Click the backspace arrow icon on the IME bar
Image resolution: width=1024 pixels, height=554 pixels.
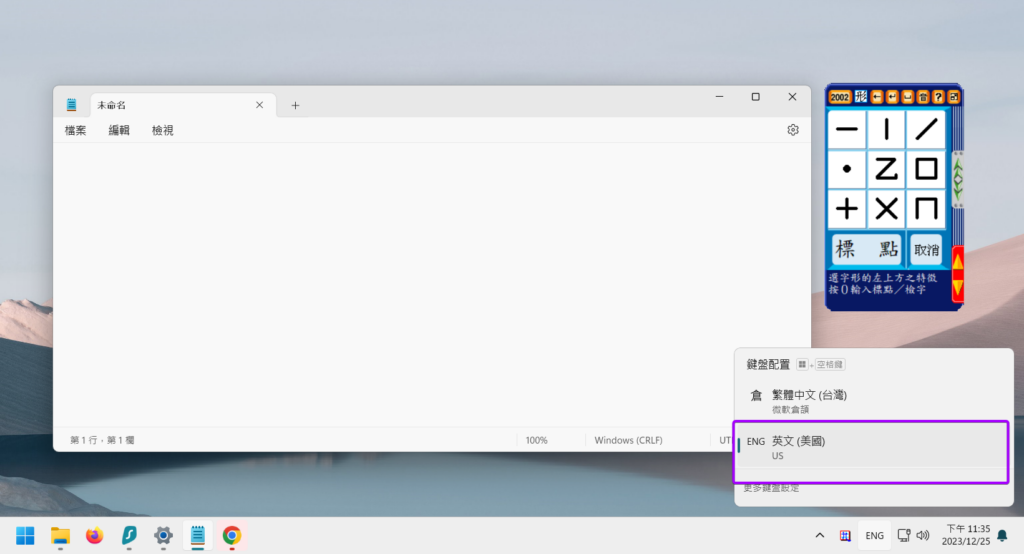pos(876,97)
